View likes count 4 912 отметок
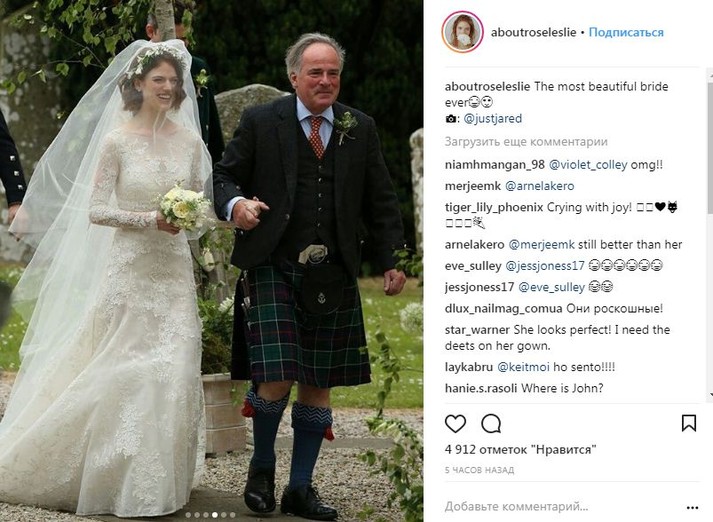 [x=520, y=450]
